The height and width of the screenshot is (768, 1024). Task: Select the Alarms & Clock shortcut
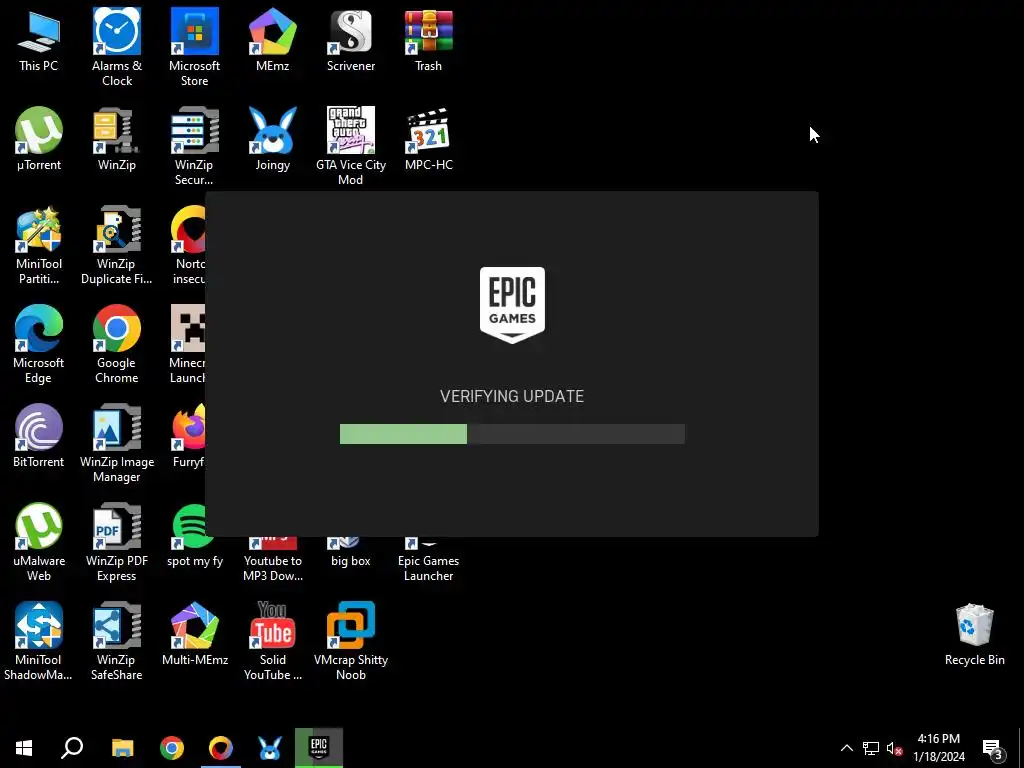point(117,47)
